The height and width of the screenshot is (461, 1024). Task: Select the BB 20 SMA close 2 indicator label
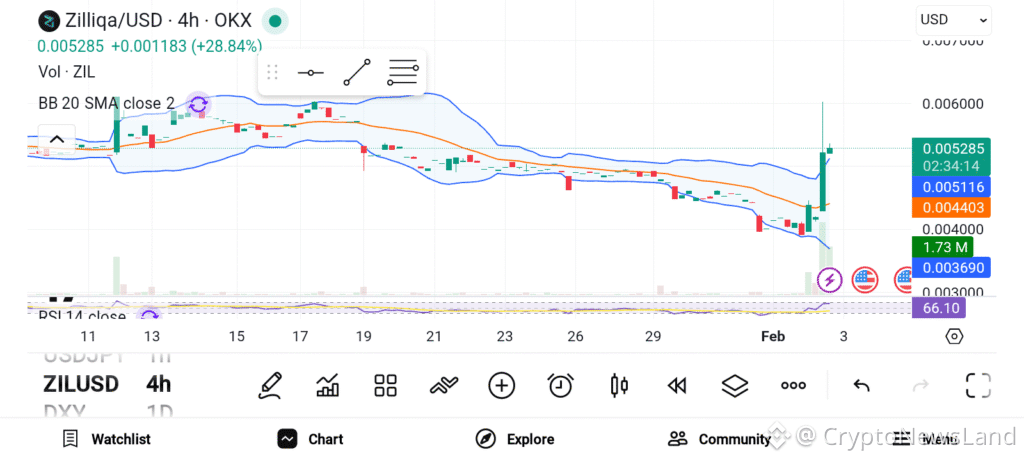pyautogui.click(x=106, y=103)
